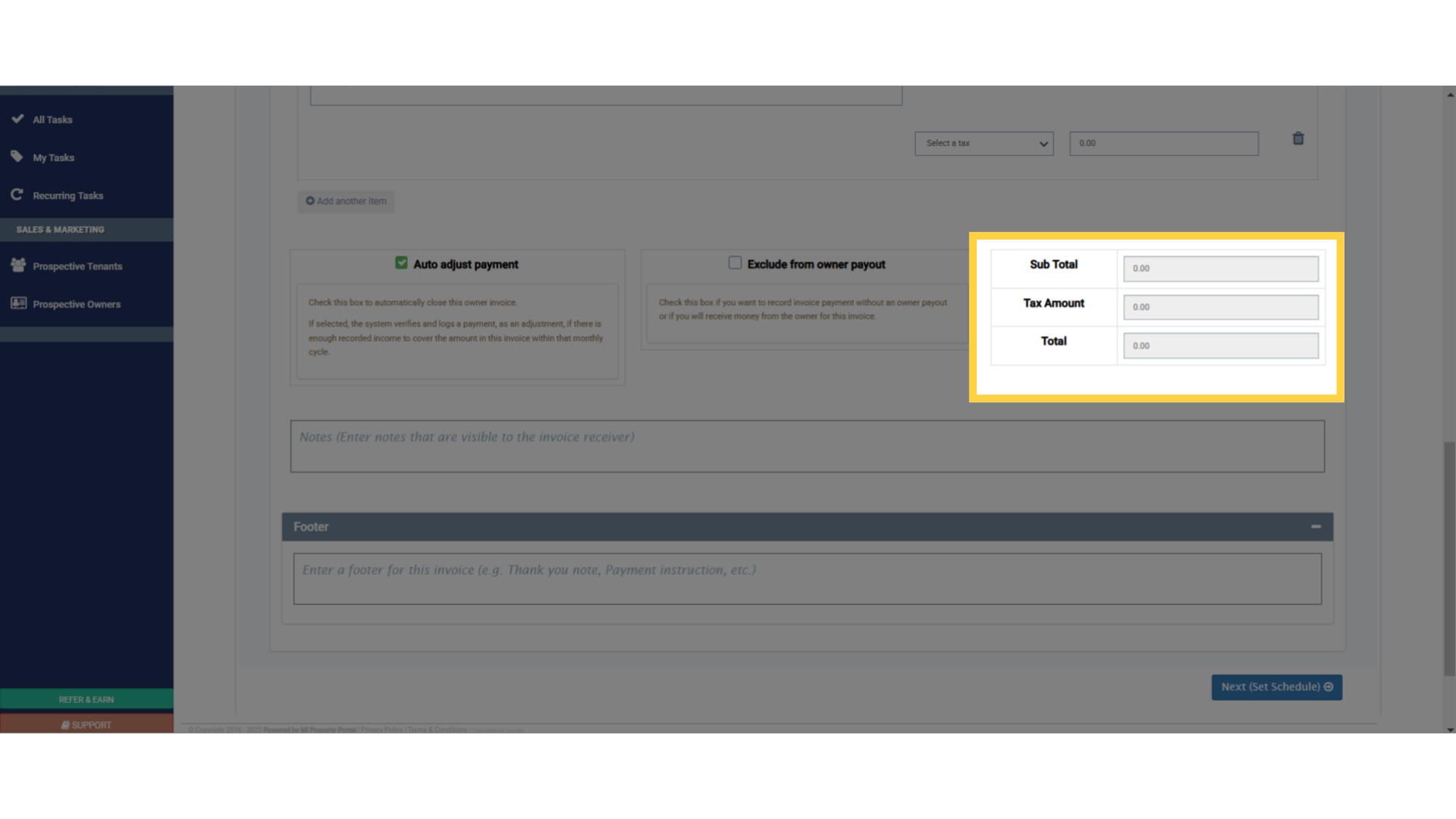
Task: Click the Next (Set Schedule) button
Action: tap(1276, 687)
